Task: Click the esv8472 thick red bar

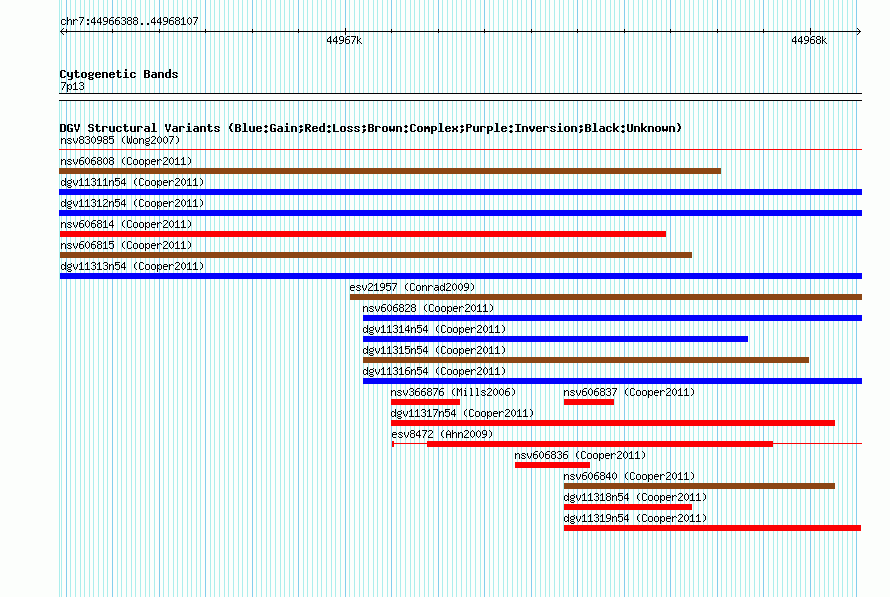Action: (x=600, y=444)
